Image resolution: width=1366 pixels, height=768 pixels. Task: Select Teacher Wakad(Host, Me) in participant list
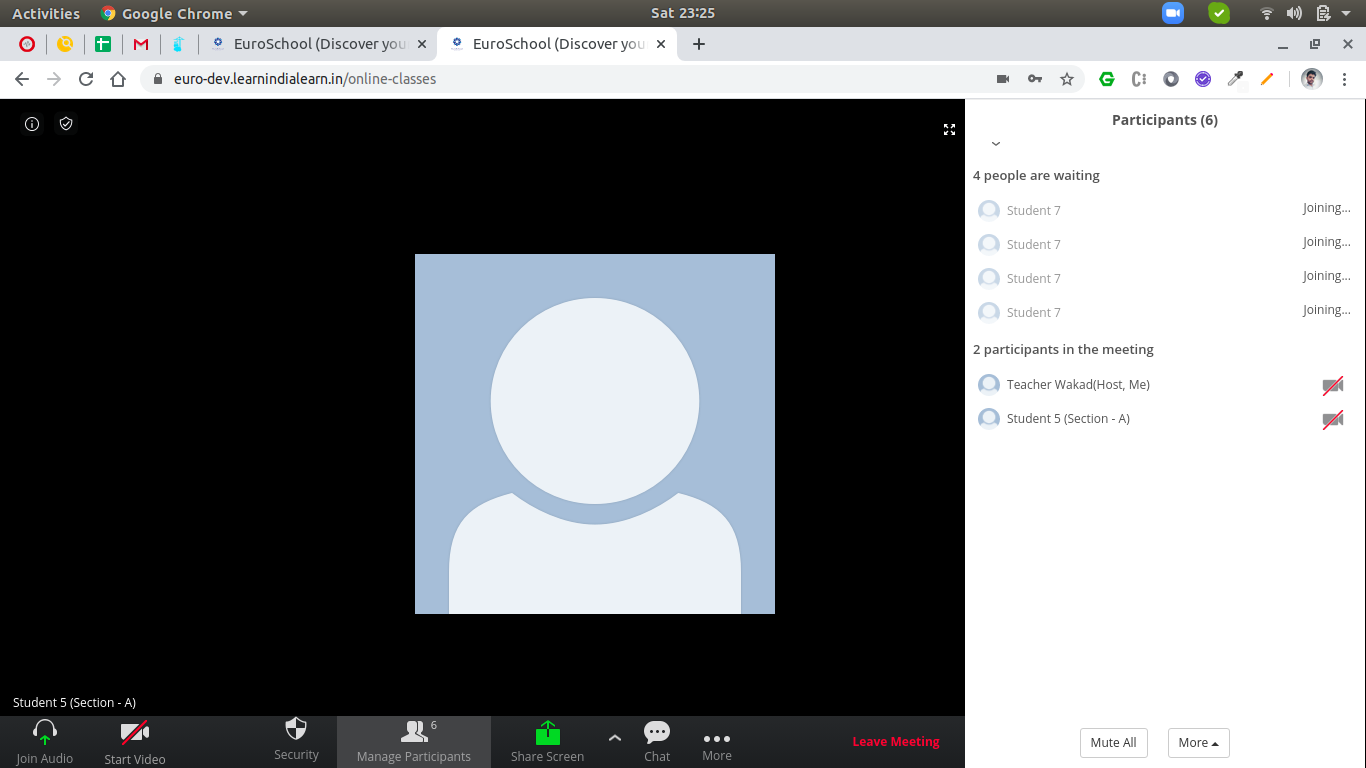1165,385
